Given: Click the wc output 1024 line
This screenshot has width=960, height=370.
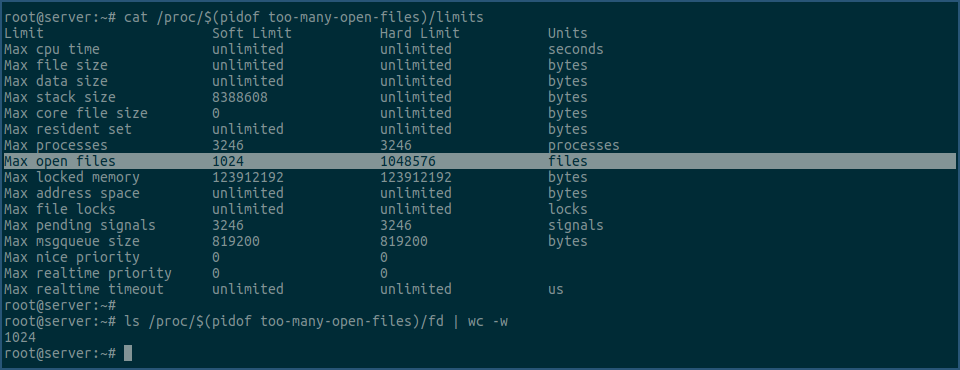Looking at the screenshot, I should (x=20, y=337).
